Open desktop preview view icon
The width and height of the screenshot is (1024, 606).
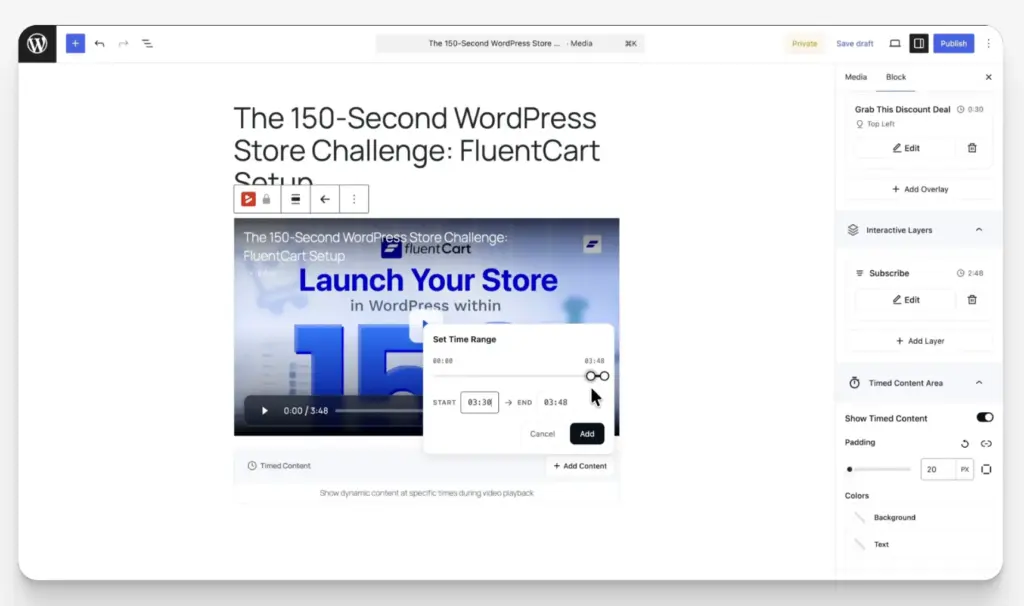click(895, 44)
